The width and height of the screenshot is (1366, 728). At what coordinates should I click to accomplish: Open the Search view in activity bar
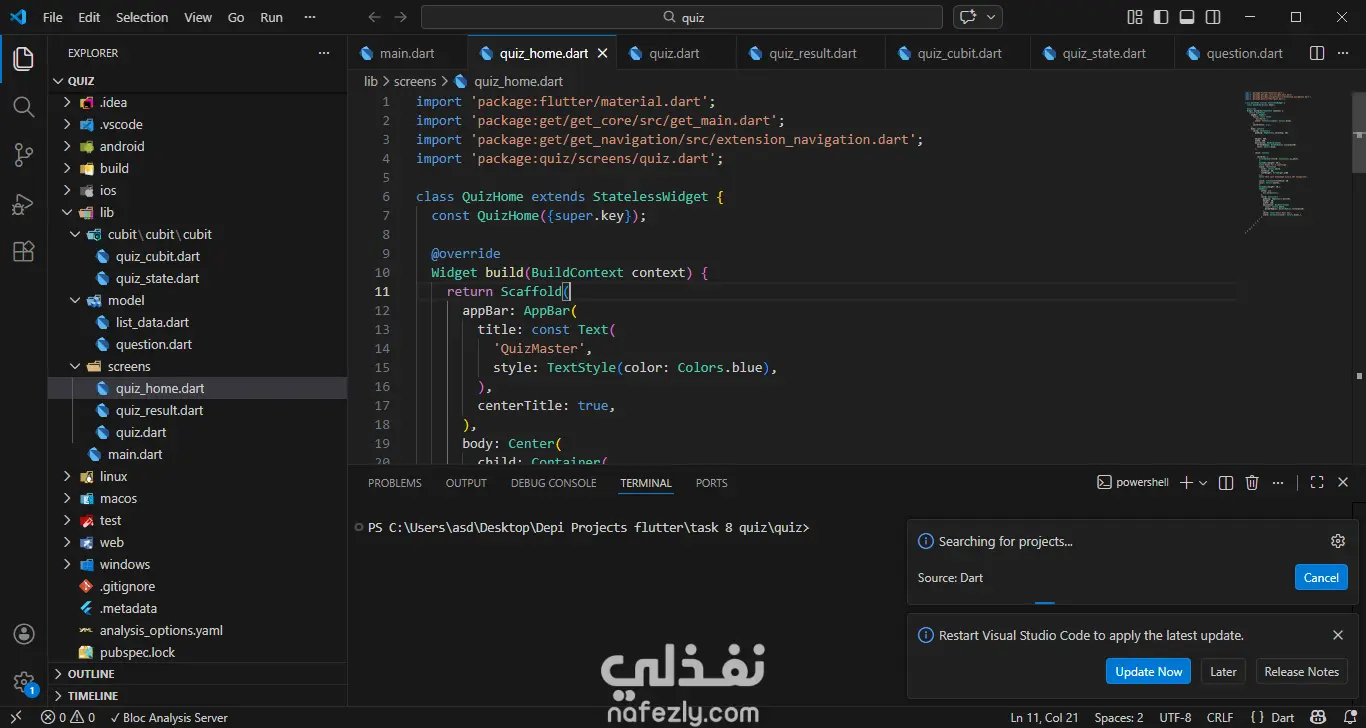coord(23,106)
